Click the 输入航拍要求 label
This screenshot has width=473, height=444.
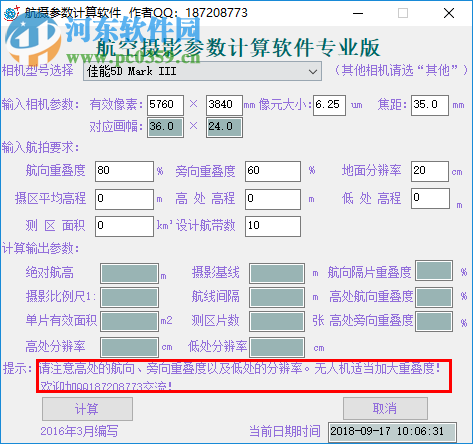coord(41,147)
